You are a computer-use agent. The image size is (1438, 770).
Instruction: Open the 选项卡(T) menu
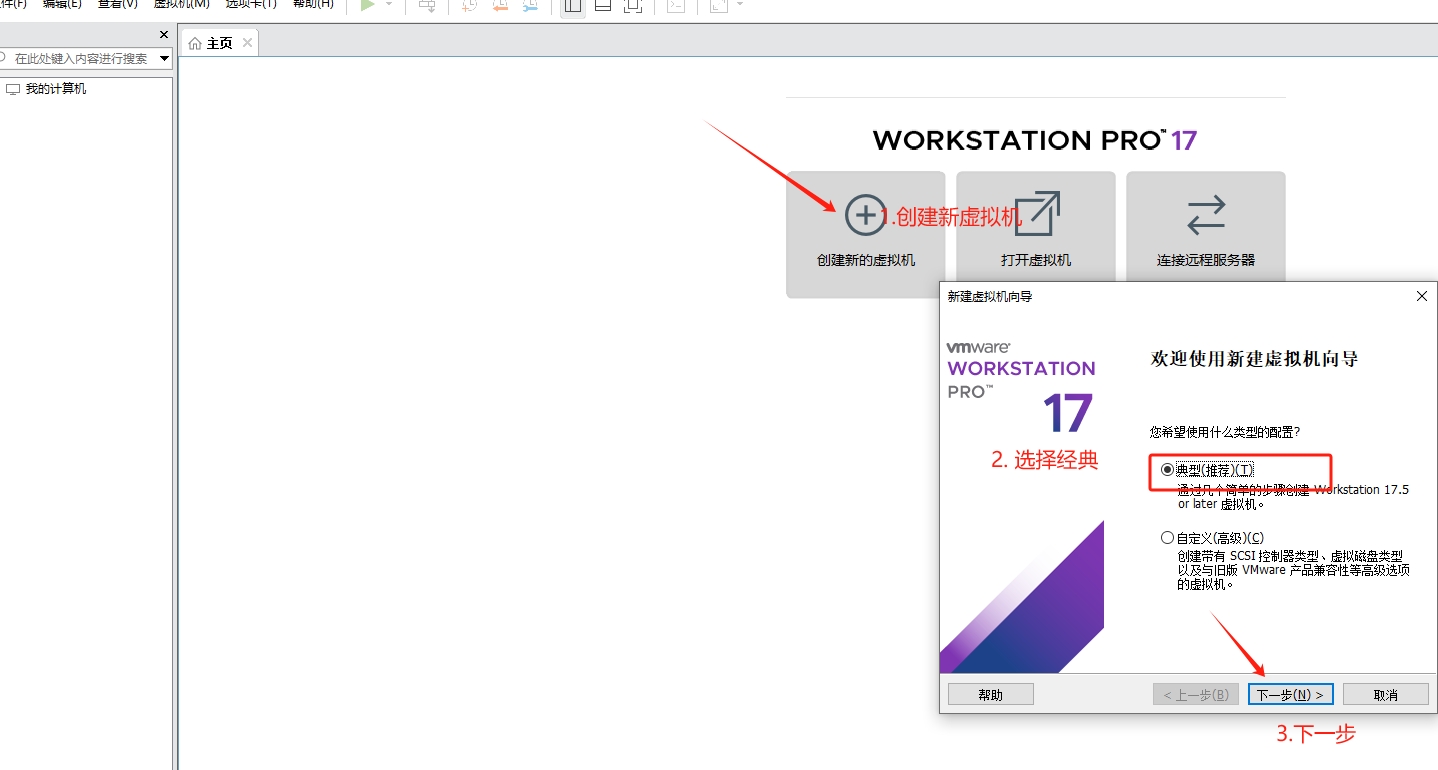(251, 4)
